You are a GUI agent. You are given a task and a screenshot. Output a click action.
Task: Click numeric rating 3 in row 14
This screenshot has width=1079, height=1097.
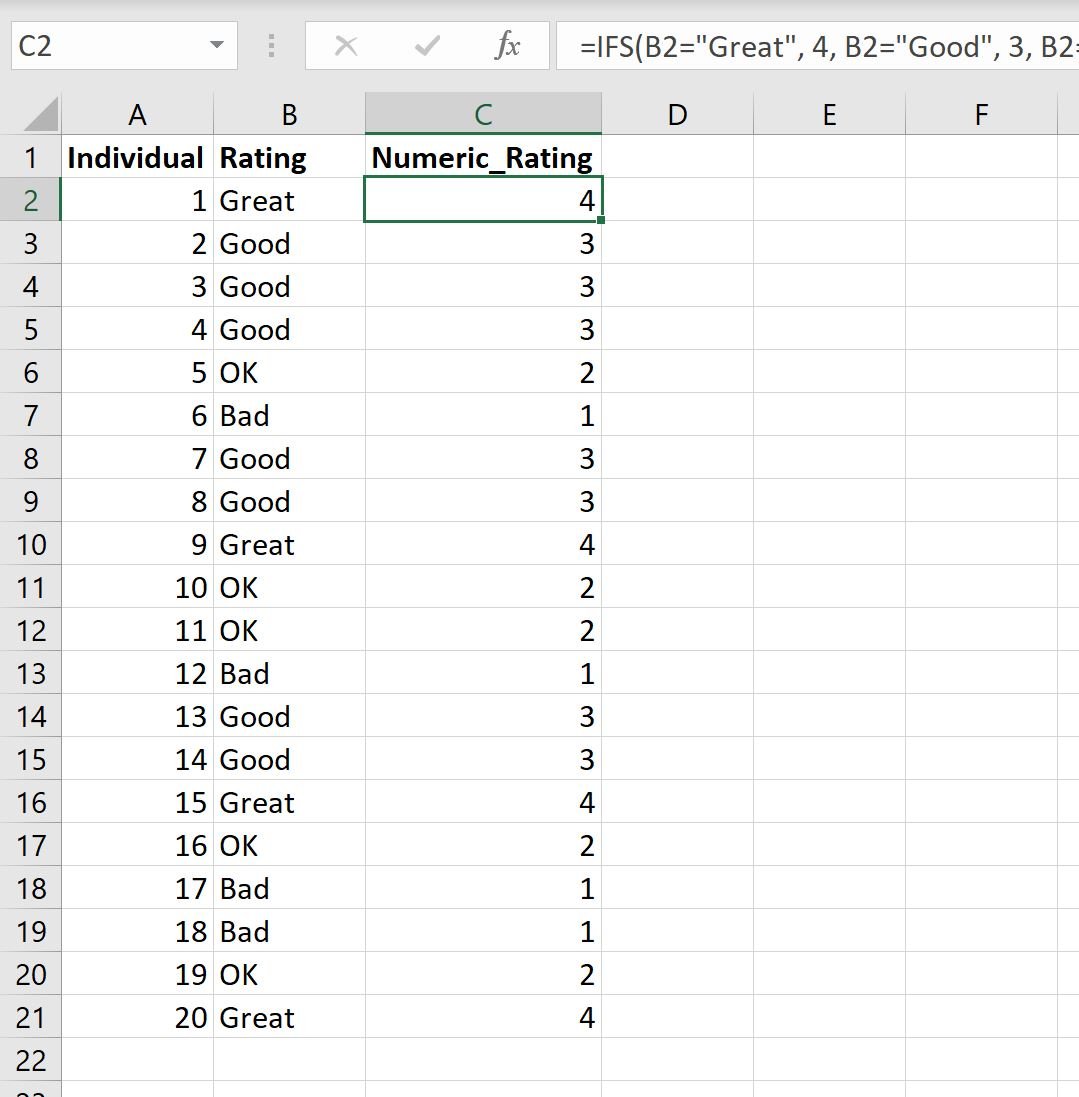tap(483, 716)
